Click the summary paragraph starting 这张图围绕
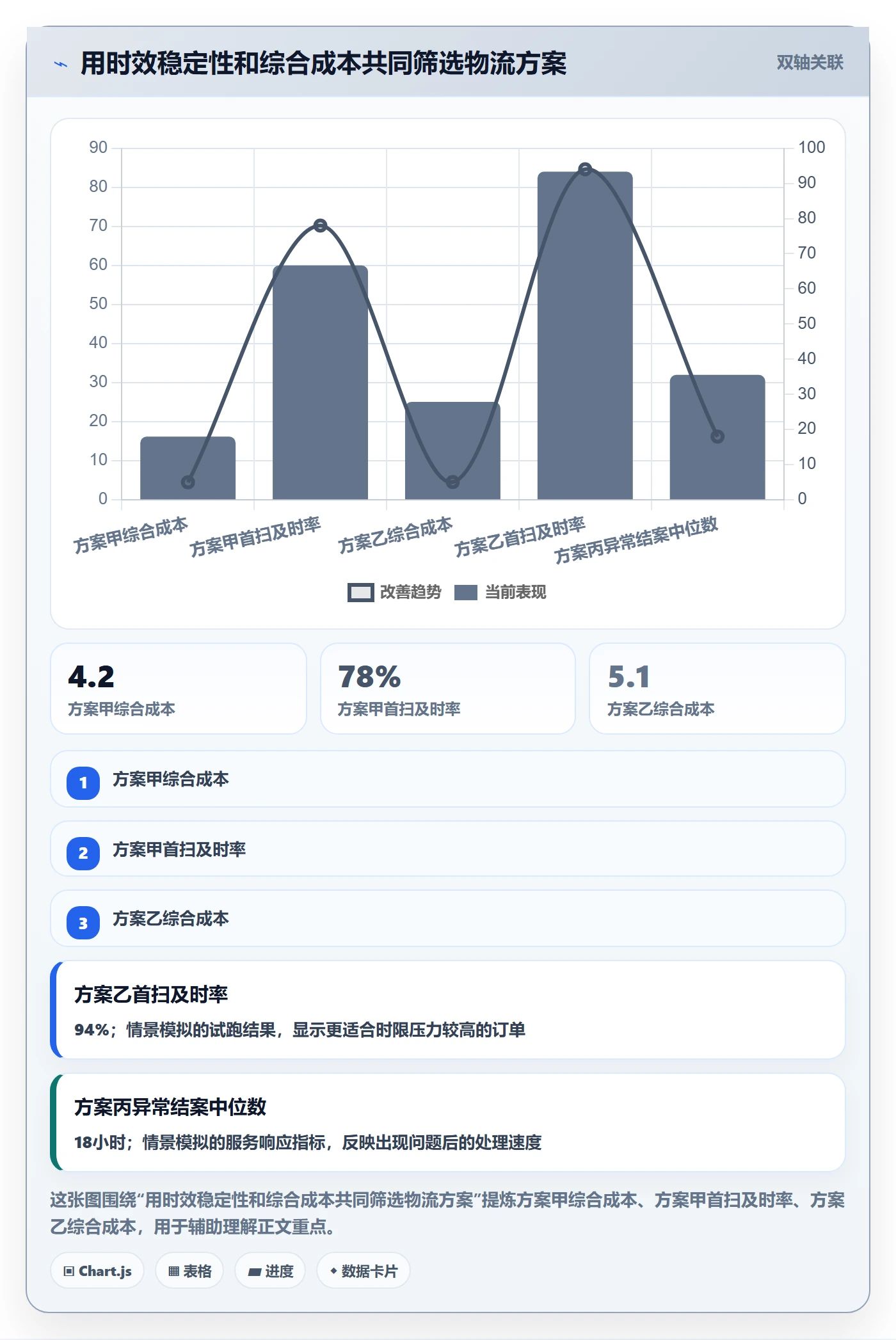Viewport: 896px width, 1340px height. (x=448, y=1213)
